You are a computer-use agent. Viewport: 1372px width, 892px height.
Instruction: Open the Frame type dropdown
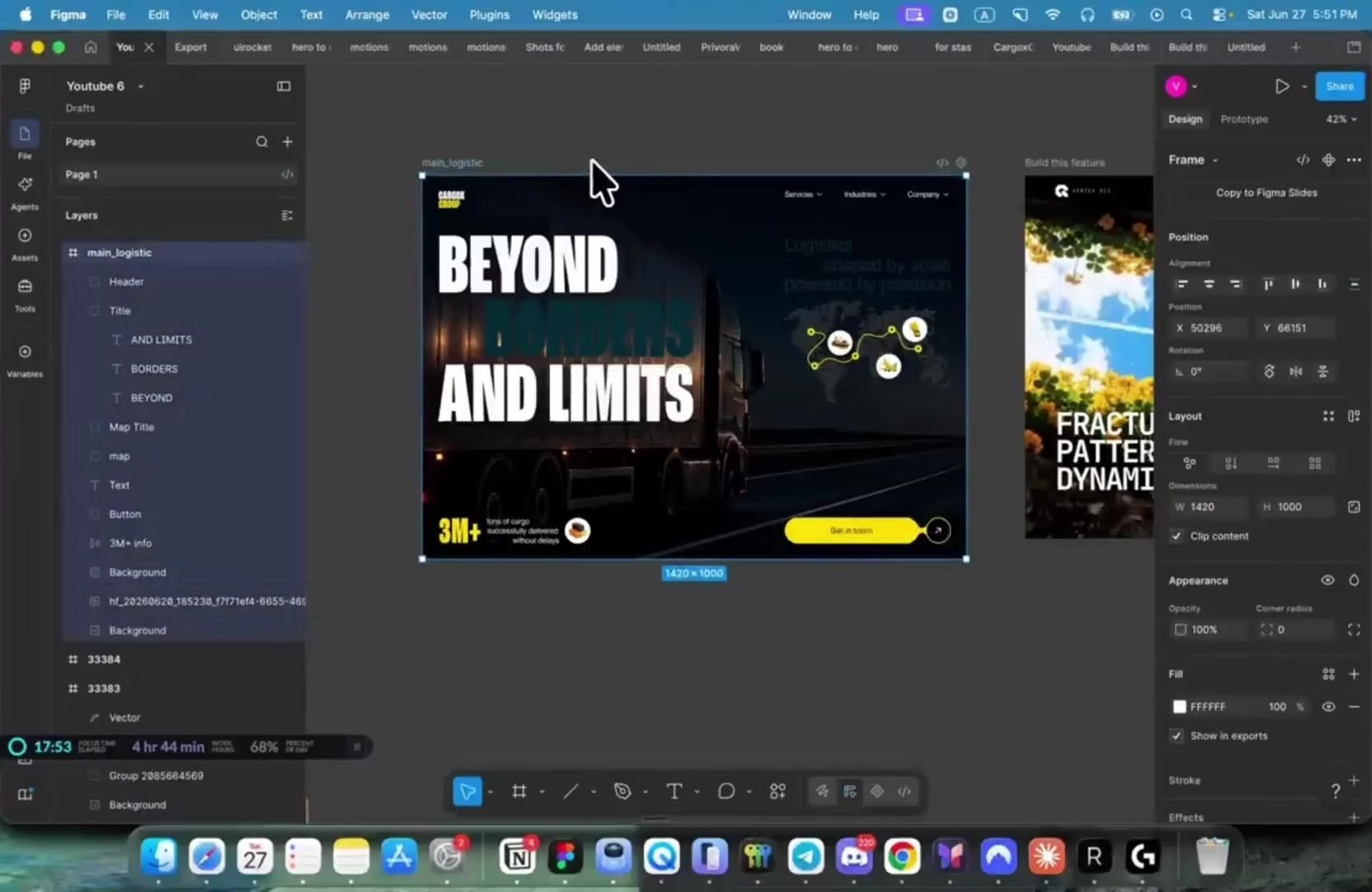pyautogui.click(x=1194, y=159)
